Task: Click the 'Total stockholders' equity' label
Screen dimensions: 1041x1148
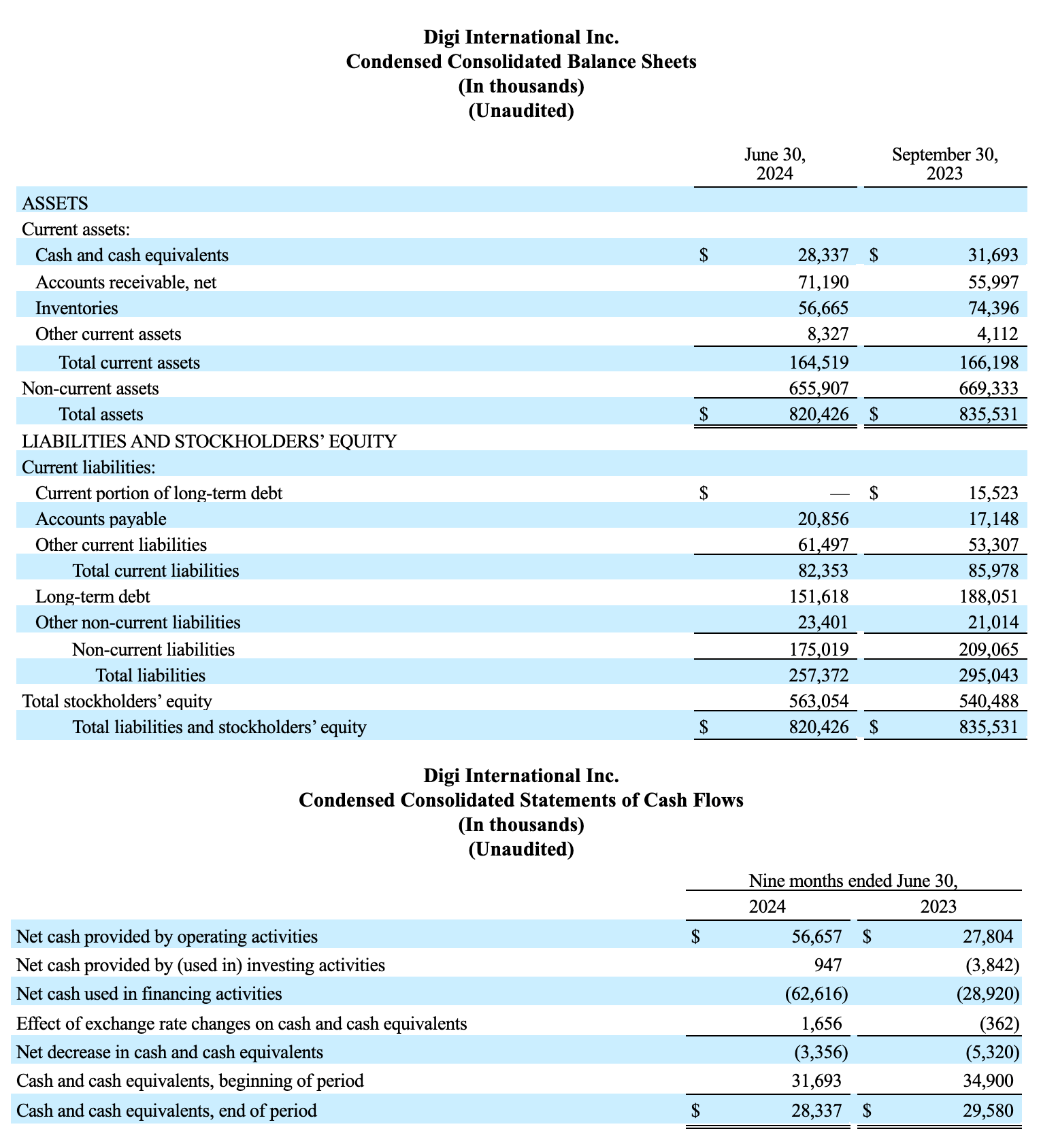Action: (117, 701)
